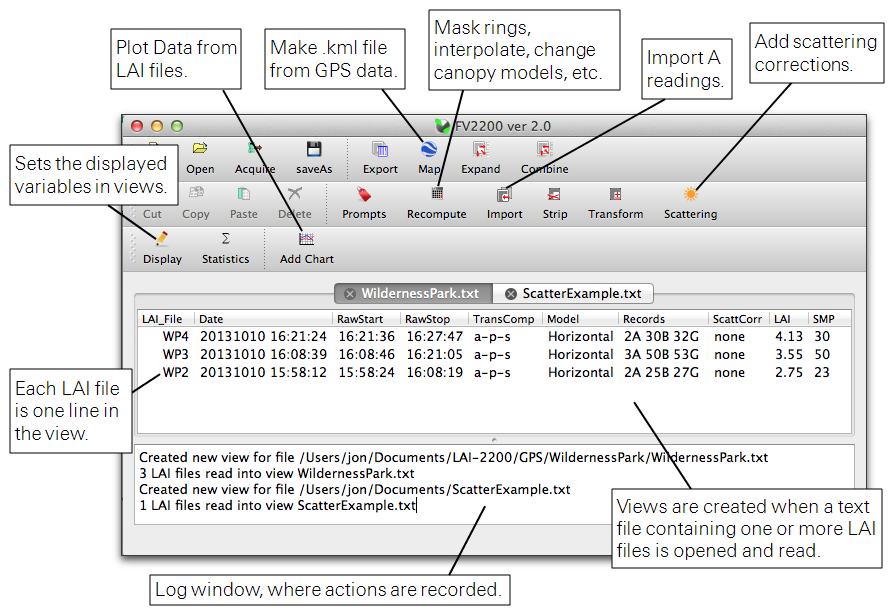Screen dimensions: 889x615
Task: Close the WildernessPark.txt tab
Action: pos(350,293)
